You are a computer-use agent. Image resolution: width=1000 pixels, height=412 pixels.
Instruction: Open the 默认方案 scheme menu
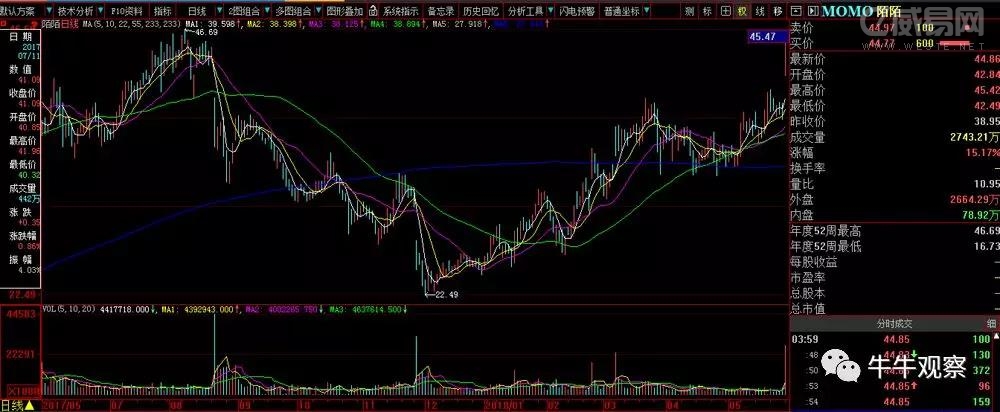click(18, 11)
